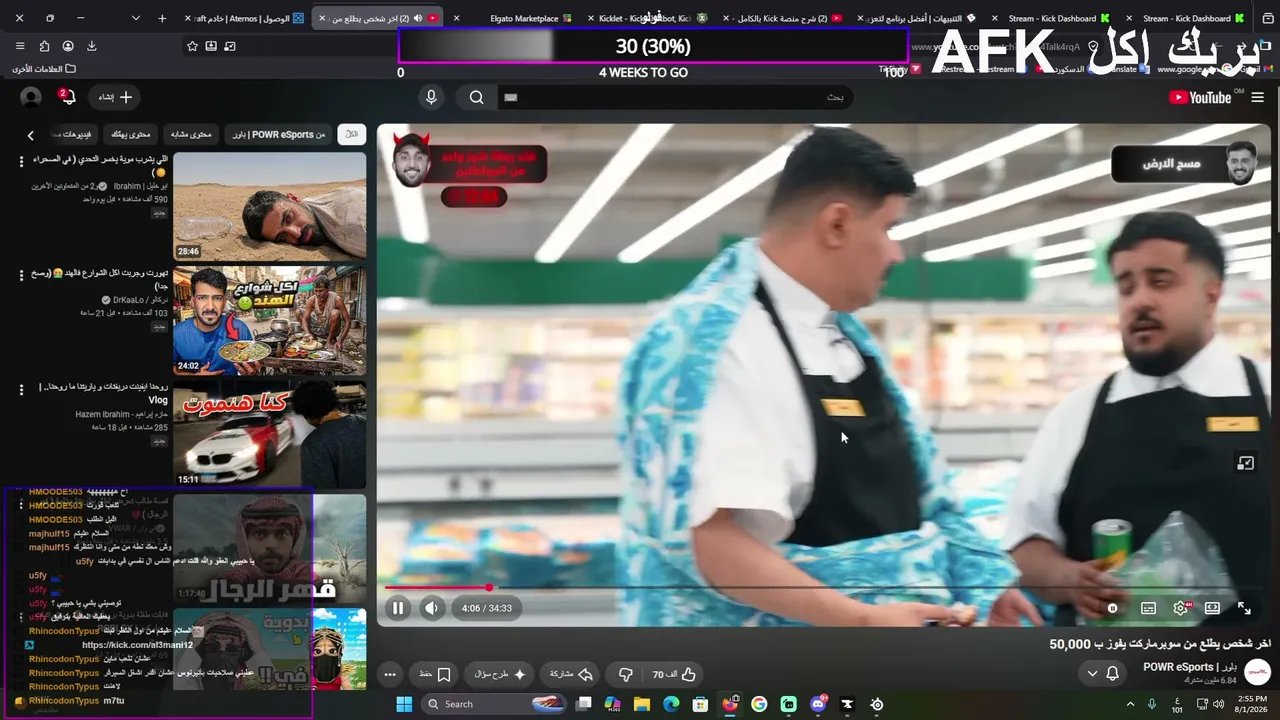The width and height of the screenshot is (1280, 720).
Task: Open options menu for desert challenge video
Action: tap(21, 161)
